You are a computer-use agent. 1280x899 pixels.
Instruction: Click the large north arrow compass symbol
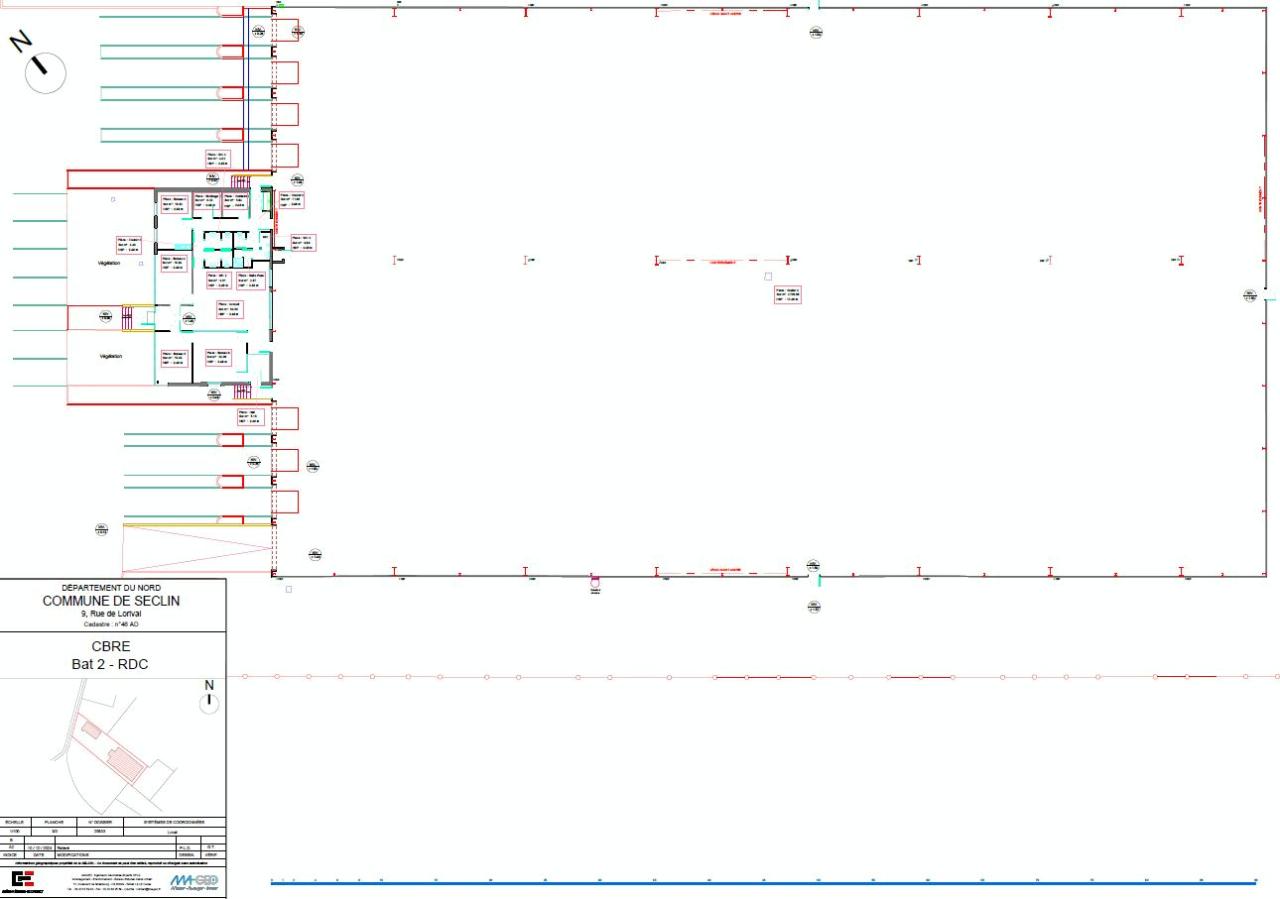coord(43,71)
